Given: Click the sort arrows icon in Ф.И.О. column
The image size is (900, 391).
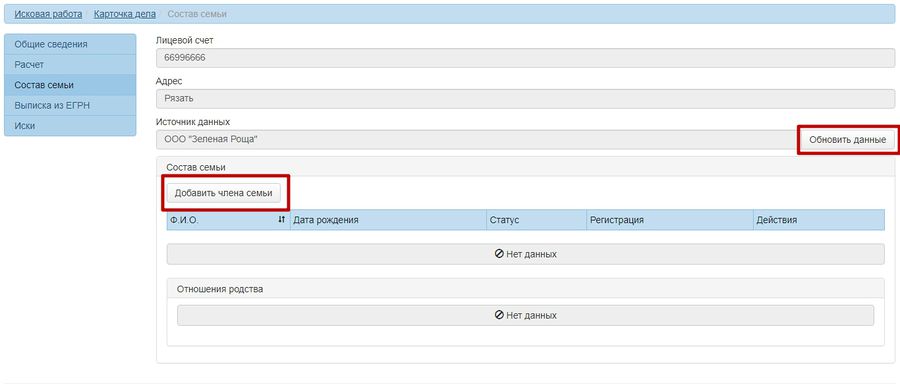Looking at the screenshot, I should (281, 220).
